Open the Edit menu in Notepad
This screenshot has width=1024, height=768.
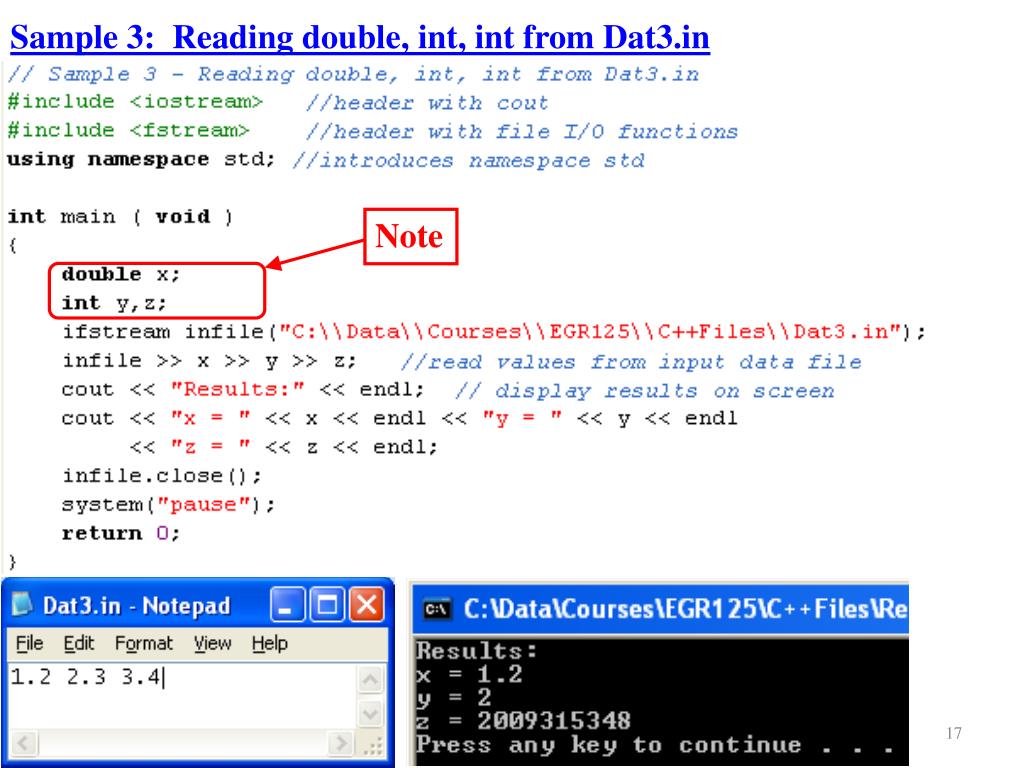click(x=78, y=643)
